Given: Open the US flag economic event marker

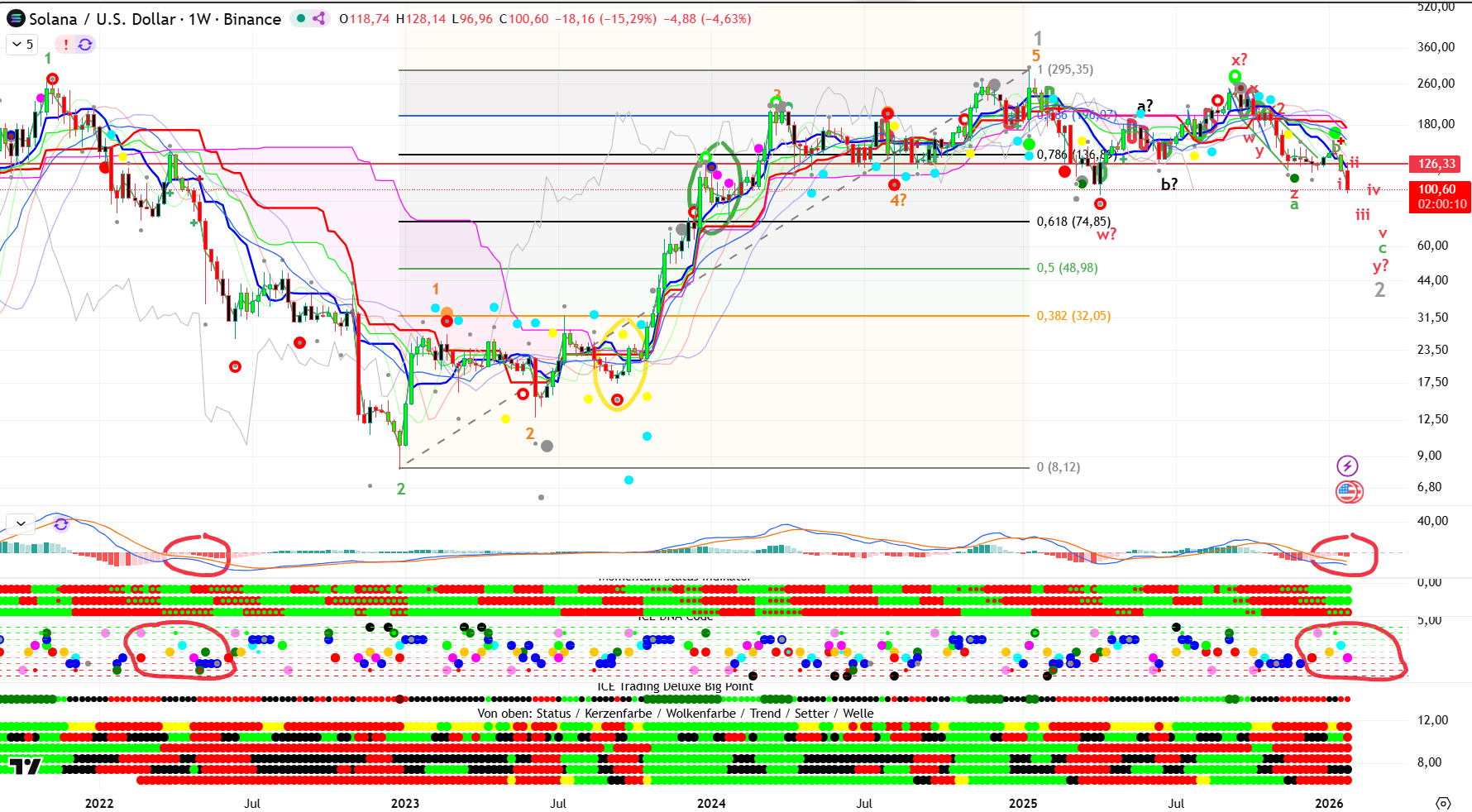Looking at the screenshot, I should pos(1348,492).
